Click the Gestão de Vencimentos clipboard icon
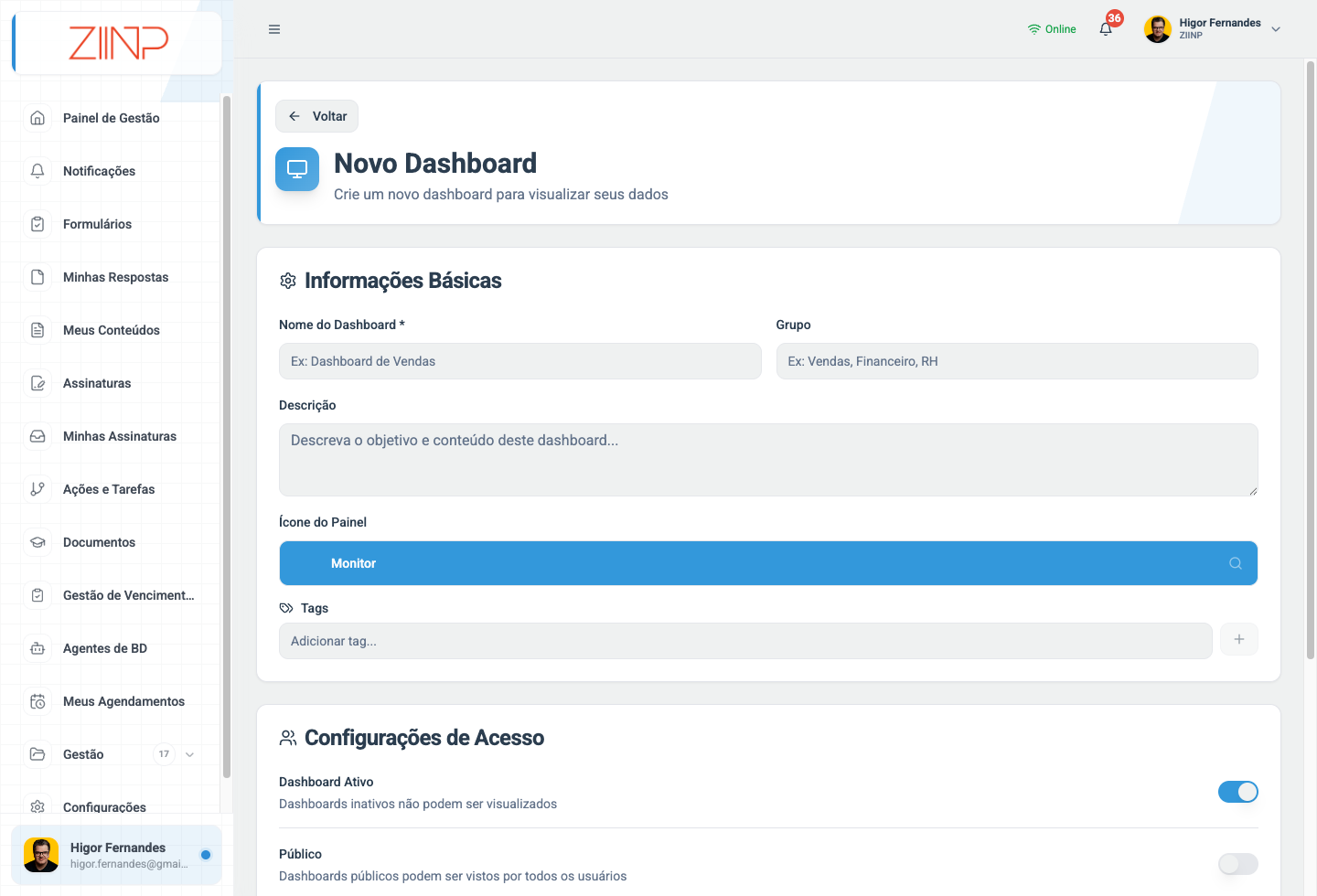This screenshot has height=896, width=1317. click(37, 595)
